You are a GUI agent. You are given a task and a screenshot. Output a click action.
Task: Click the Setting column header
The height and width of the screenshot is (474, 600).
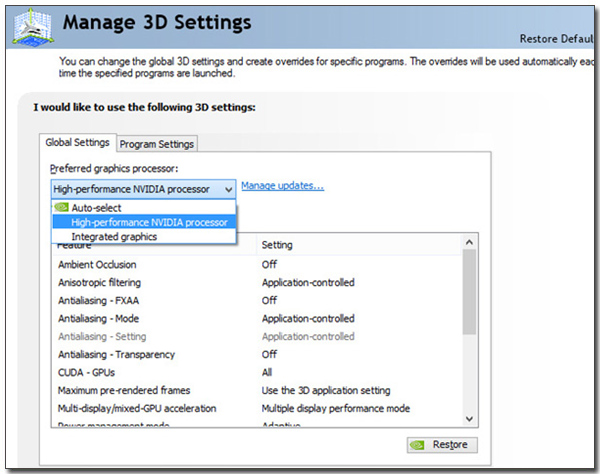tap(359, 245)
